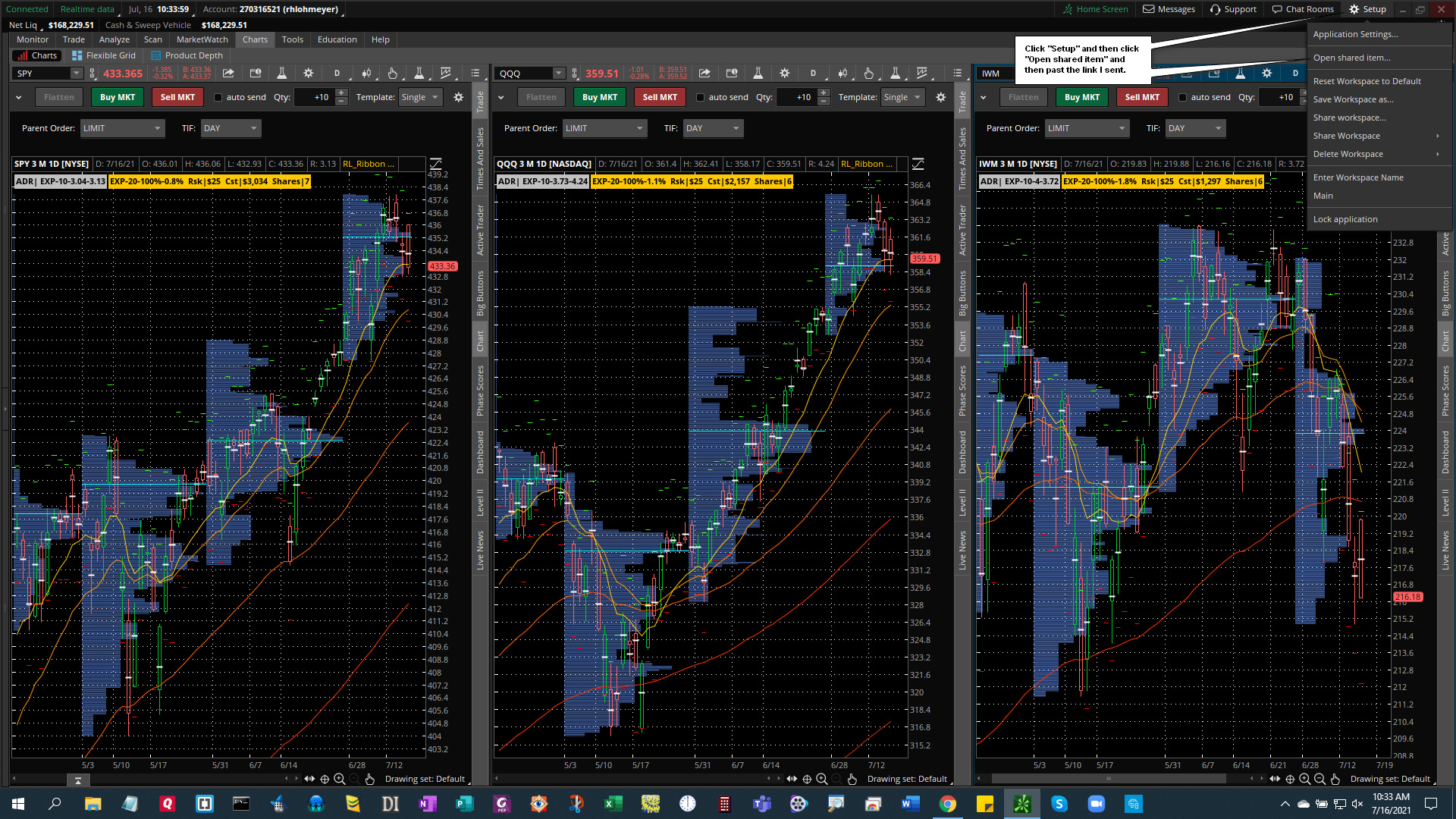Screen dimensions: 1456x819
Task: Open the SPY patterns chart icon
Action: (x=445, y=74)
